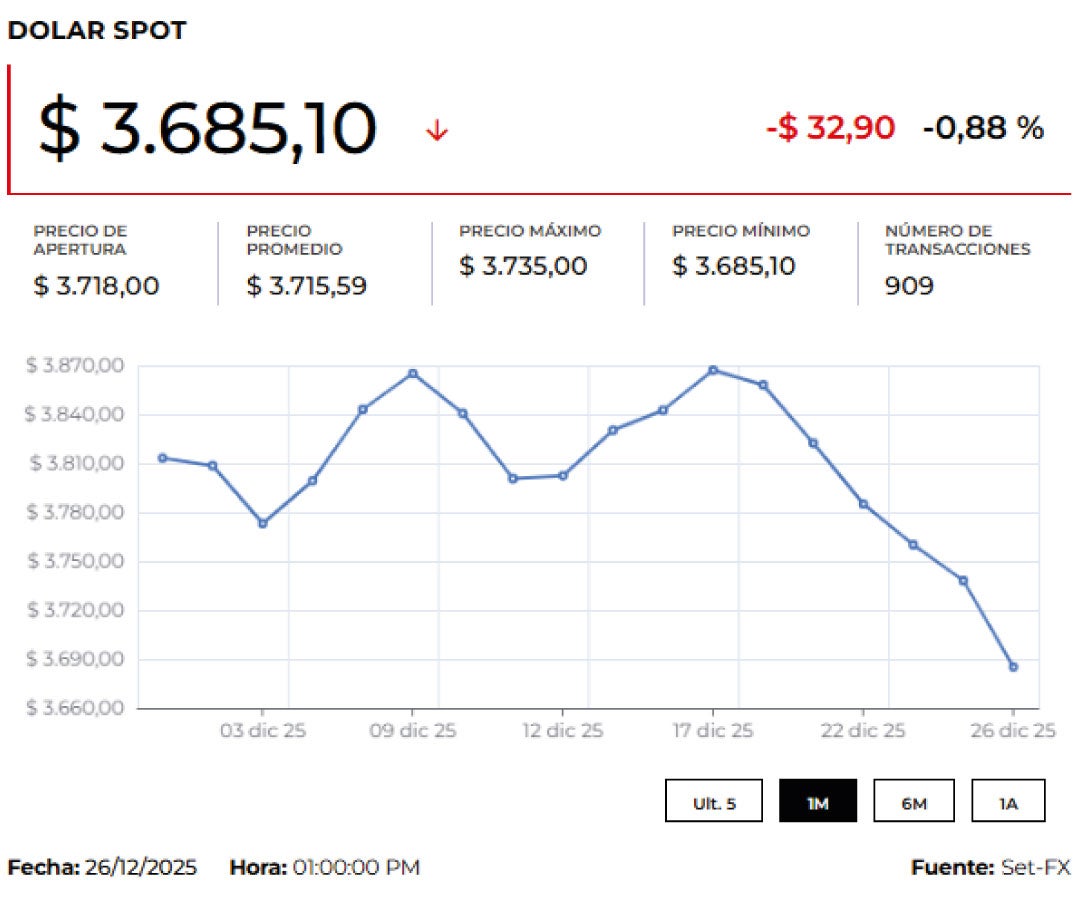Click the low data point at 03 dic
Image resolution: width=1080 pixels, height=900 pixels.
(263, 523)
